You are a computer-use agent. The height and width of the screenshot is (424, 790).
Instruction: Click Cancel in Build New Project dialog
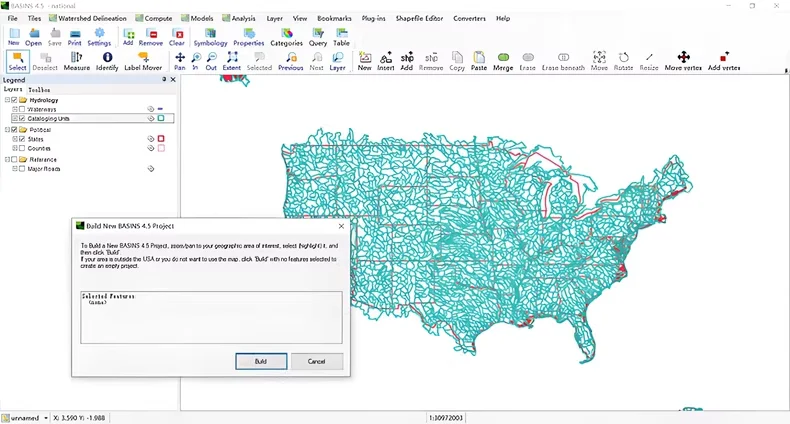(x=316, y=361)
